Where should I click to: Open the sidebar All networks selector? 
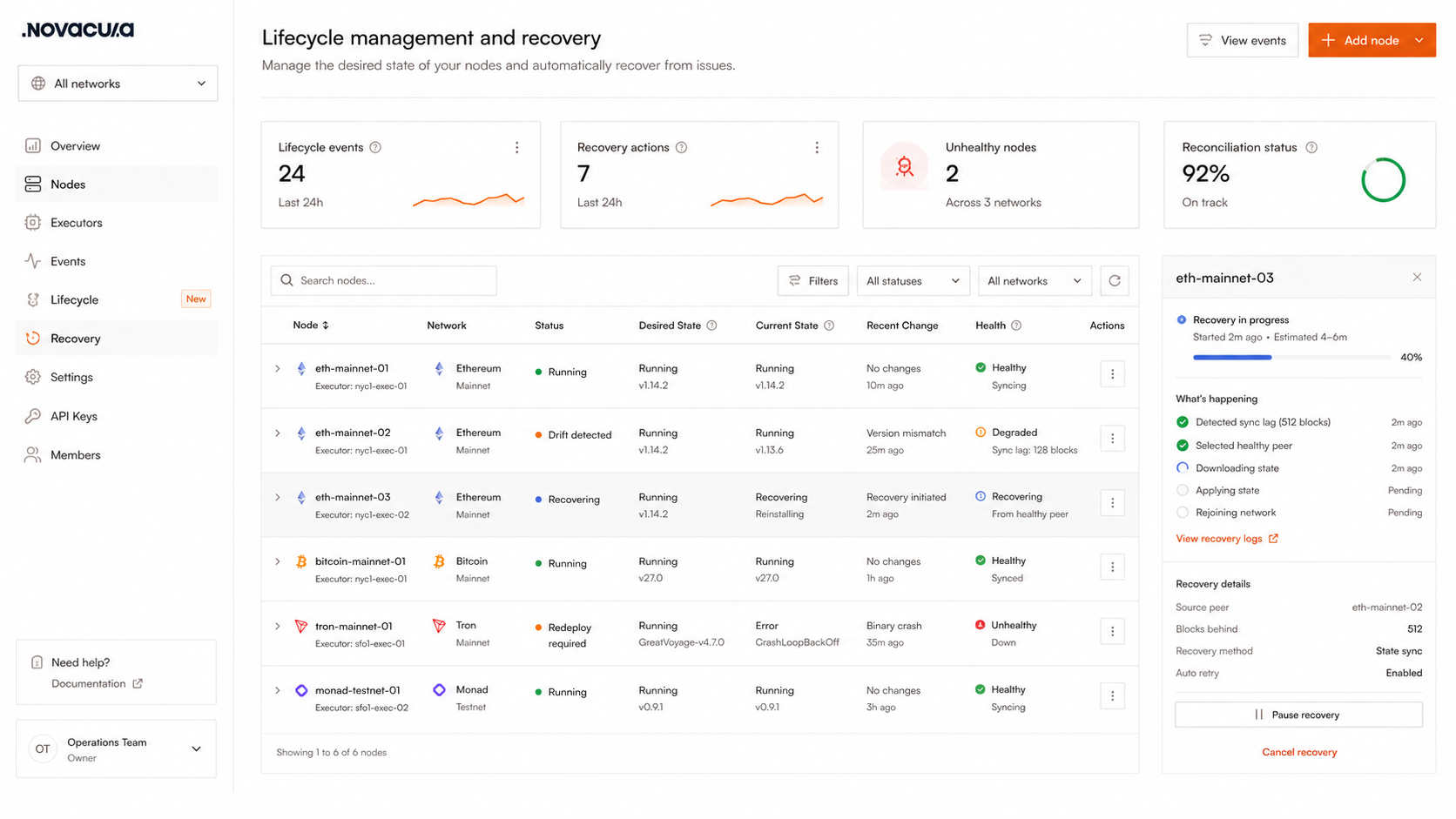coord(118,84)
